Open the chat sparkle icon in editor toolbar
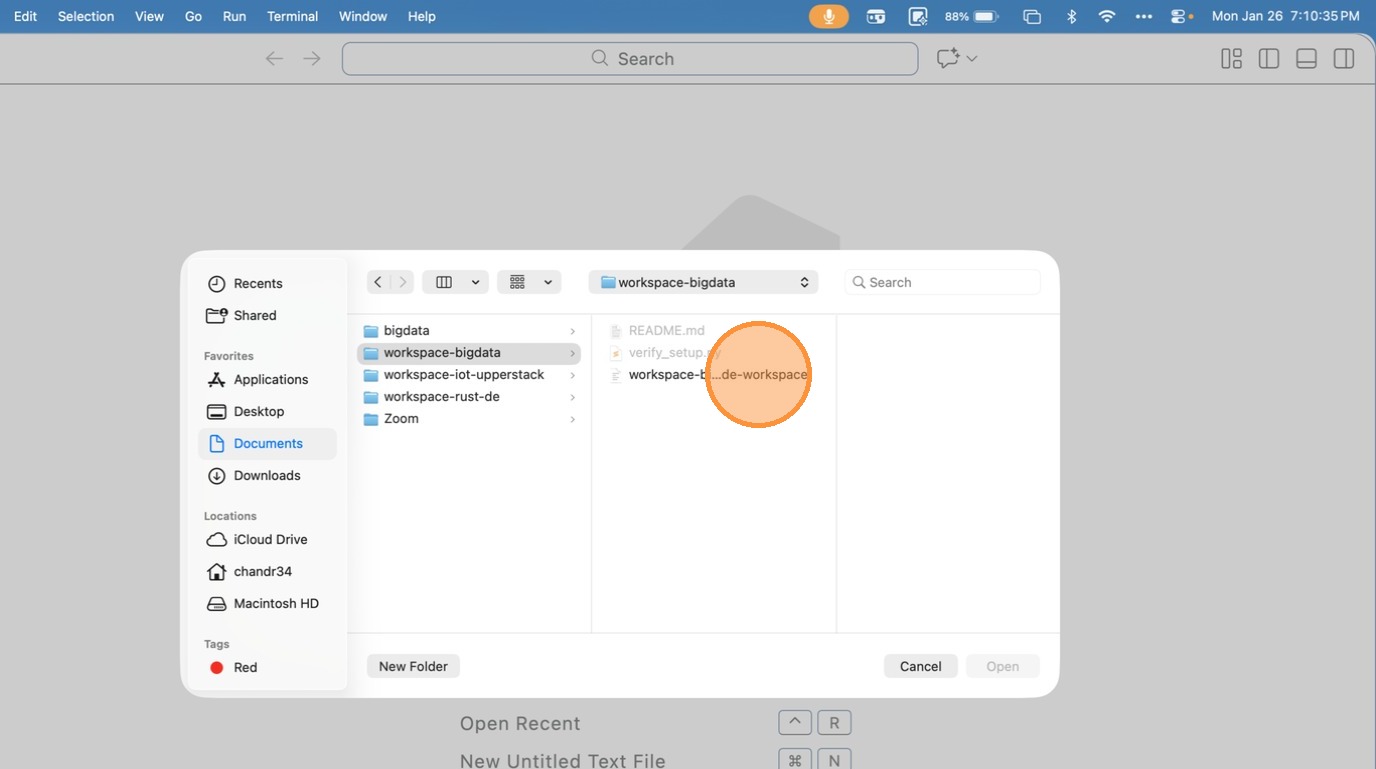 click(947, 59)
